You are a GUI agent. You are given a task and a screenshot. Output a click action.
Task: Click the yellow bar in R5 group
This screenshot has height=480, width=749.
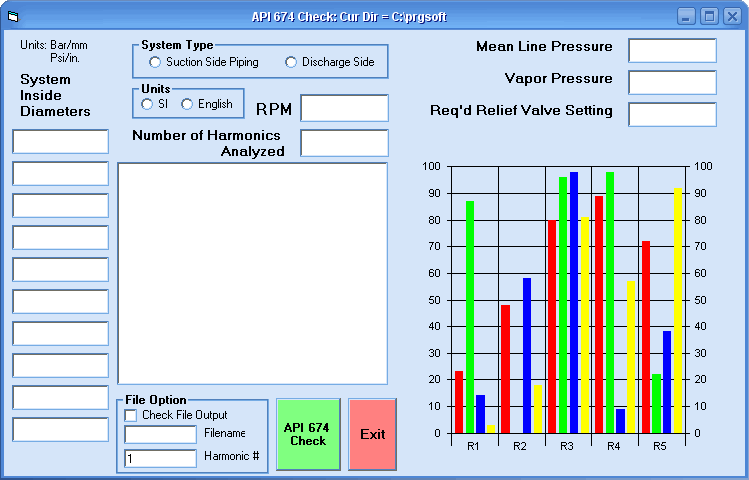pos(678,310)
